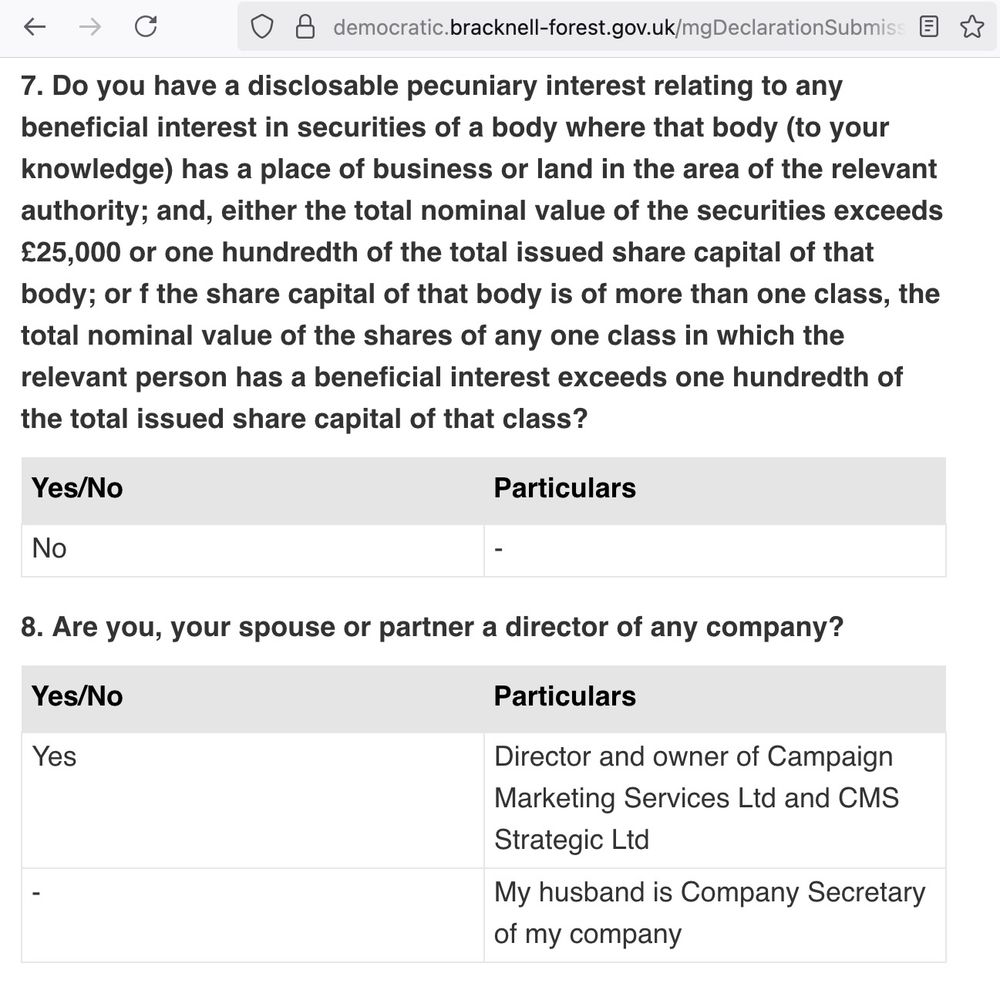Click the Particulars header in question 8 table

pyautogui.click(x=564, y=696)
